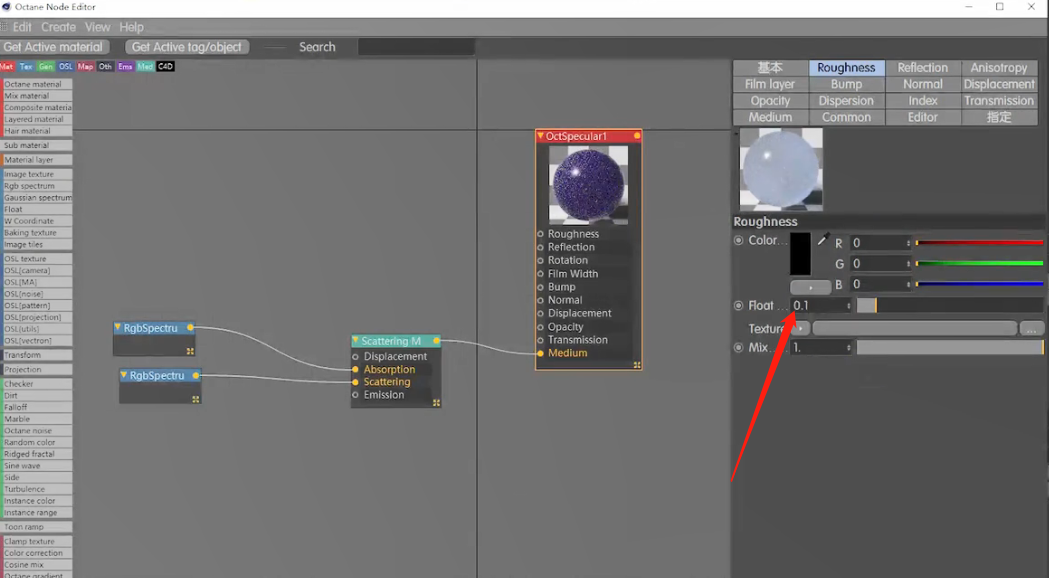The image size is (1049, 578).
Task: Click resize grip on upper RgbSpectru node
Action: (x=190, y=351)
